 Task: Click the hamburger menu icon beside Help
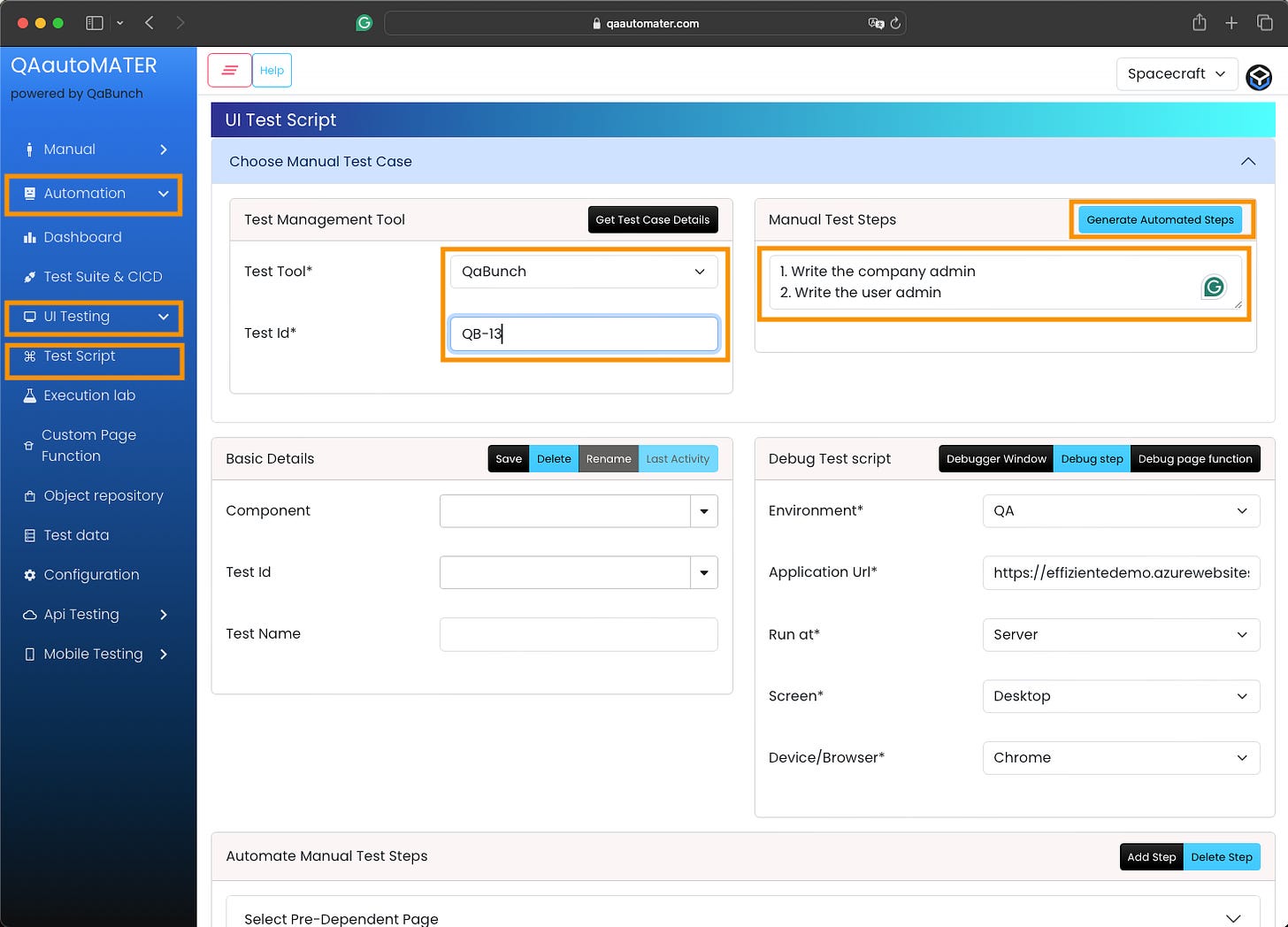229,70
